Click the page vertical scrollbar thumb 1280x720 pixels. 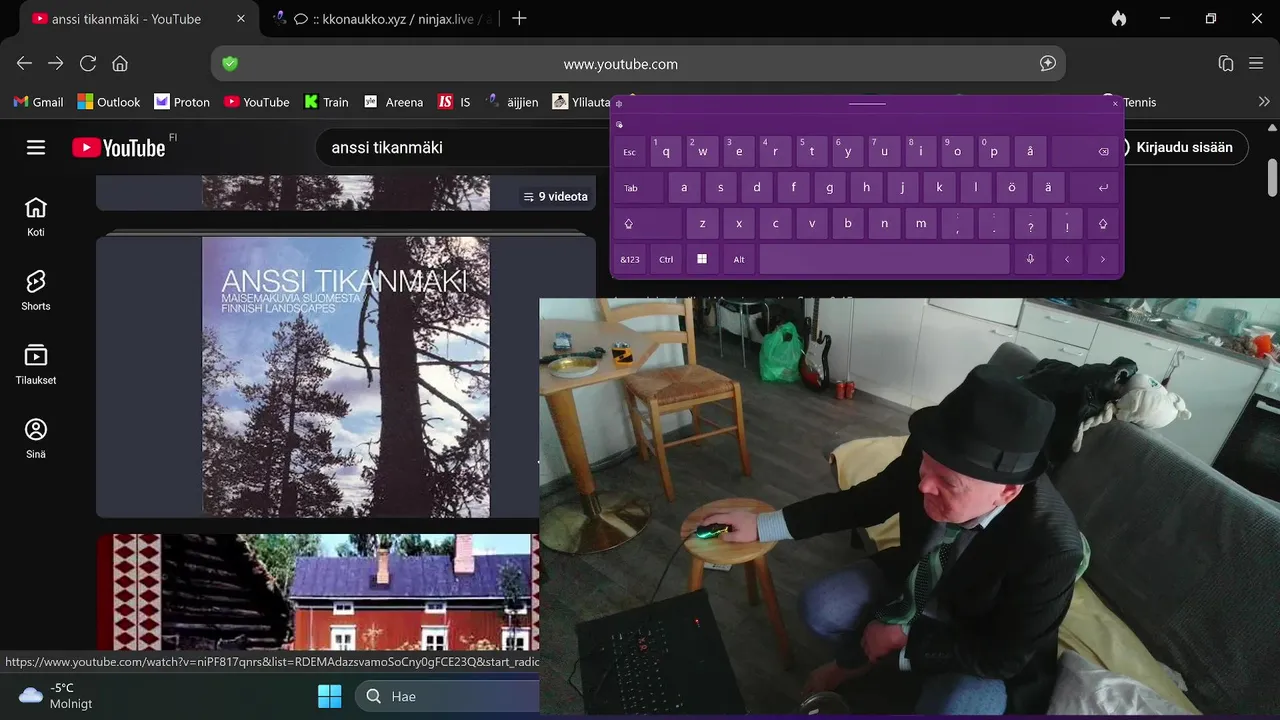(1272, 177)
